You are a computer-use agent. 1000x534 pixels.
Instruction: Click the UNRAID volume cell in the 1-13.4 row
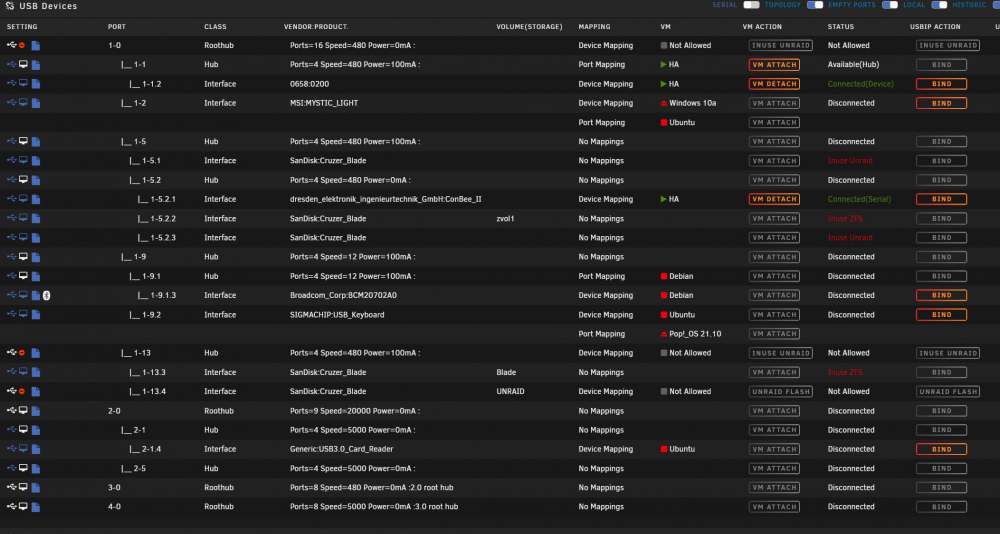point(510,391)
